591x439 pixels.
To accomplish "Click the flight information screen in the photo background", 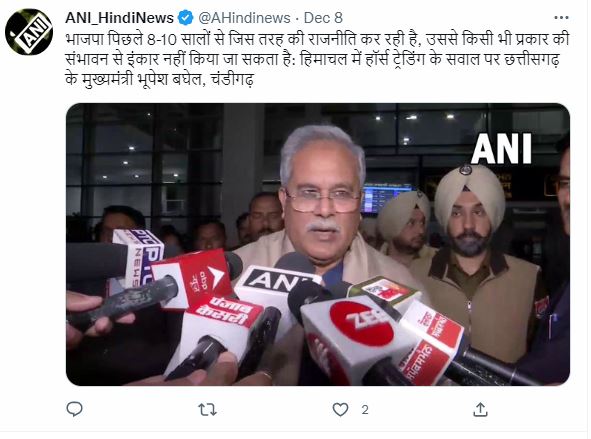I will 387,197.
